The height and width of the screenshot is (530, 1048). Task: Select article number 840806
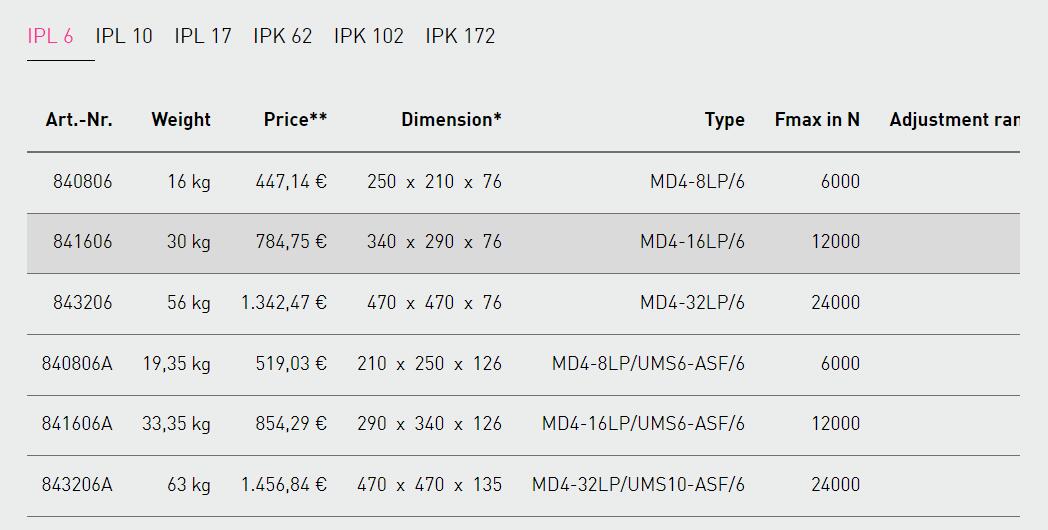click(83, 182)
